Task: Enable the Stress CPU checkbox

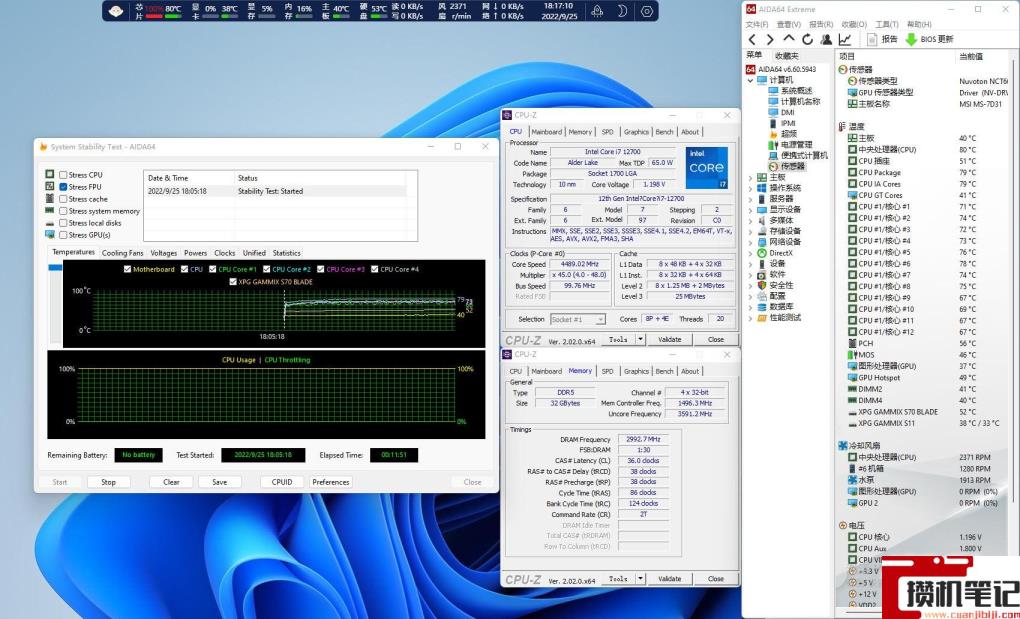Action: tap(63, 175)
